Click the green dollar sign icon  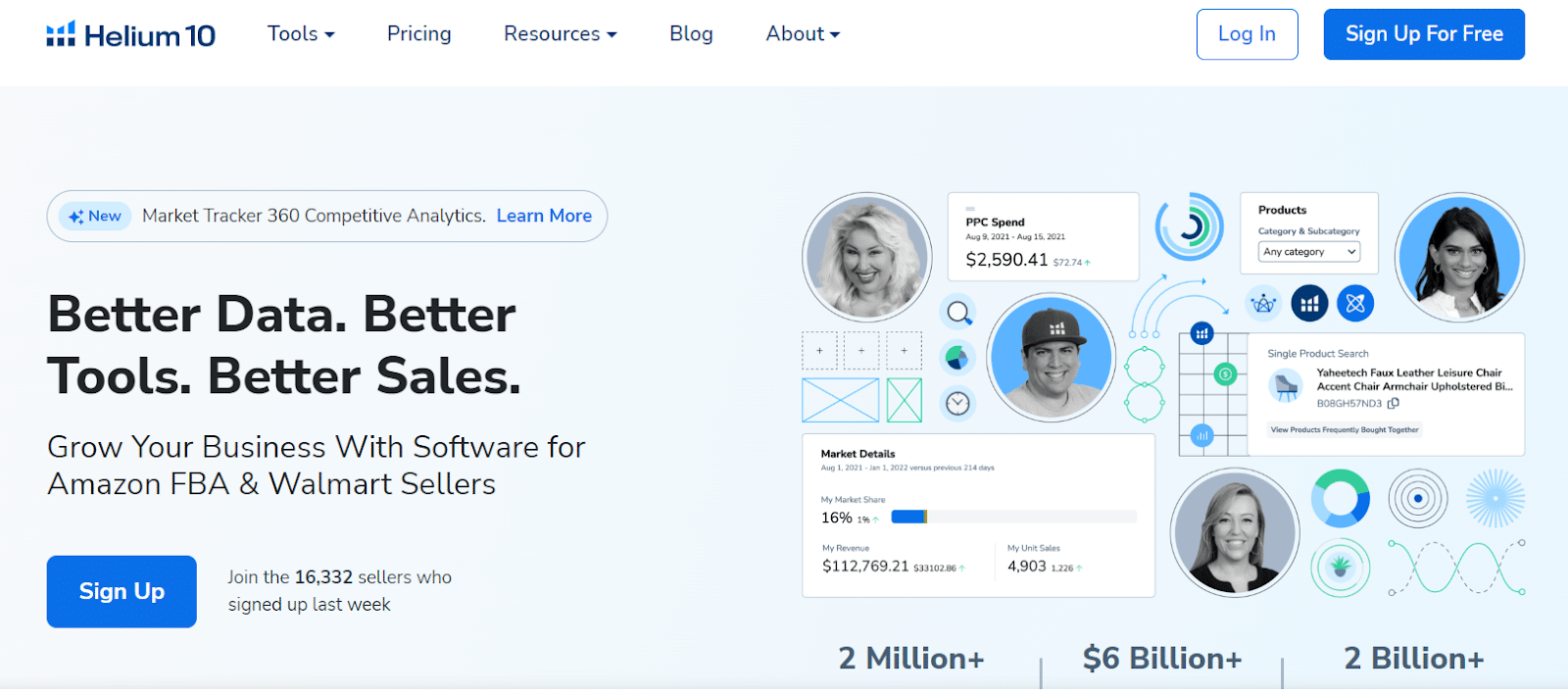coord(1225,373)
